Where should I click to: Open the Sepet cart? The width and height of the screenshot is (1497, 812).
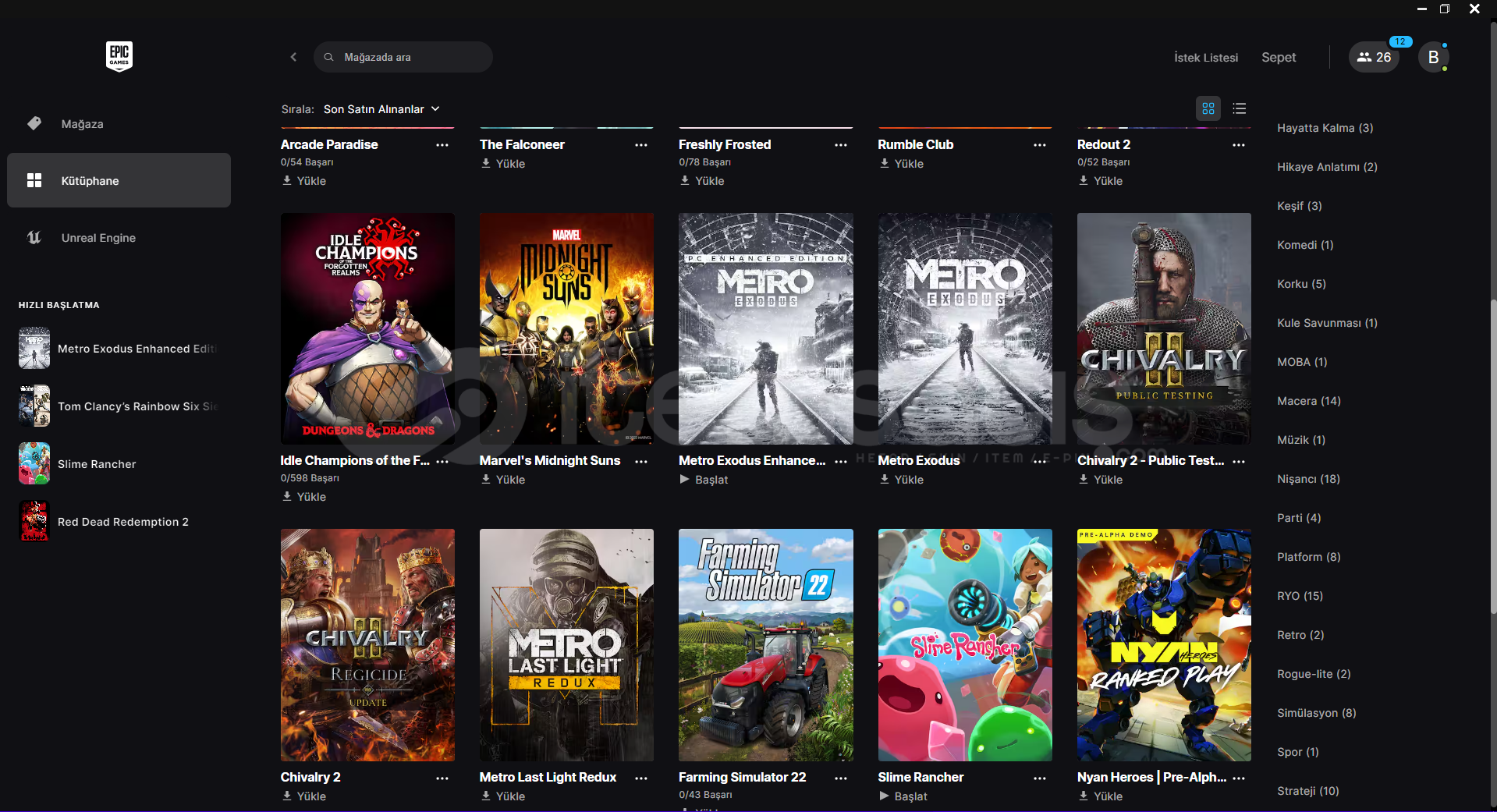(x=1279, y=57)
